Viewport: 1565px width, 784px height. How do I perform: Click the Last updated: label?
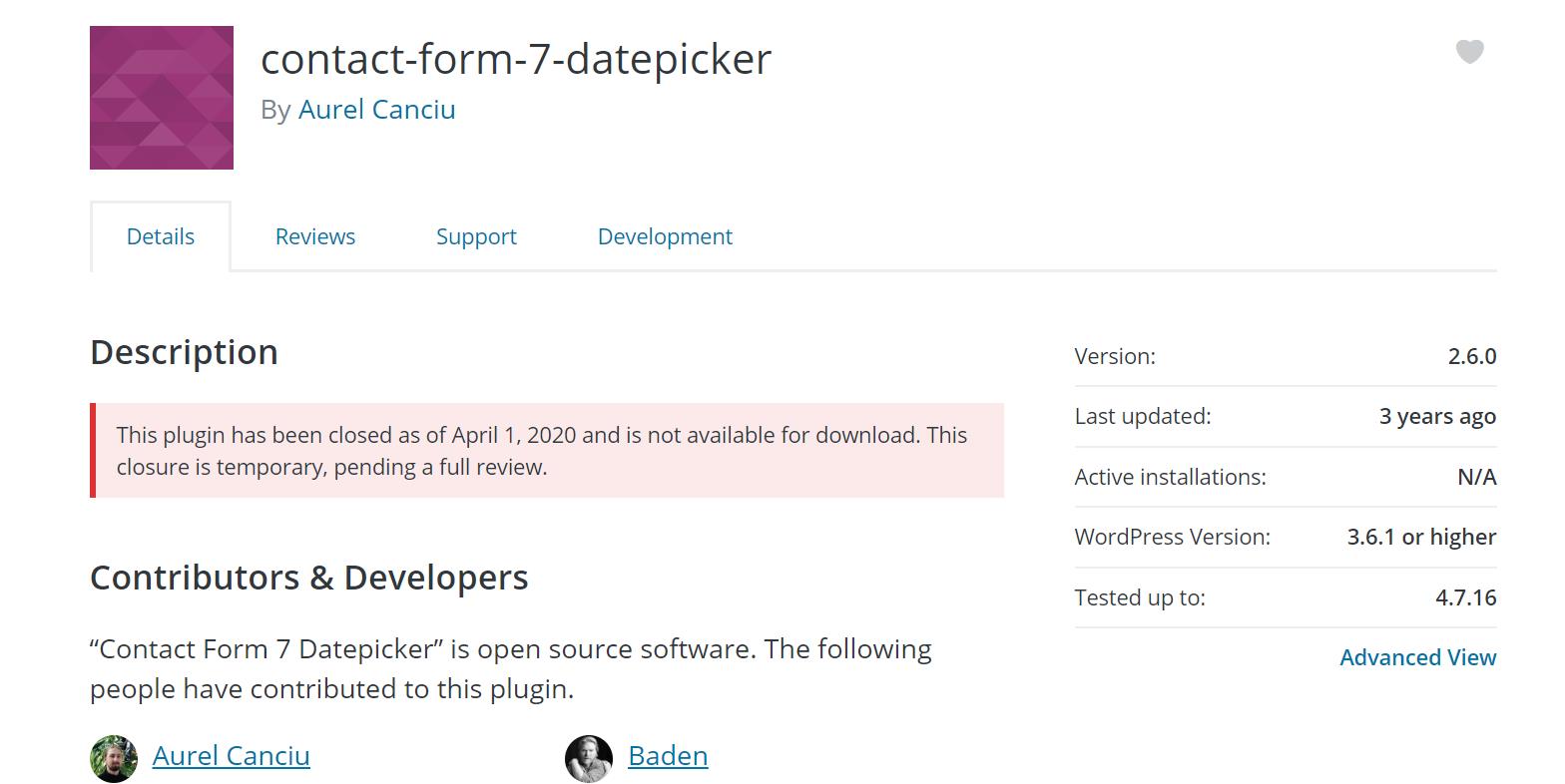(1143, 416)
